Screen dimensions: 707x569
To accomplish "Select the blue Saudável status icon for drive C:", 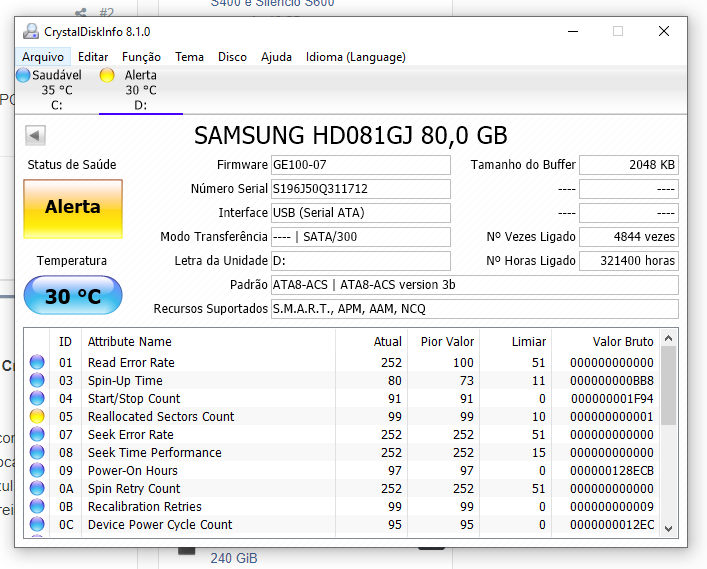I will (24, 75).
